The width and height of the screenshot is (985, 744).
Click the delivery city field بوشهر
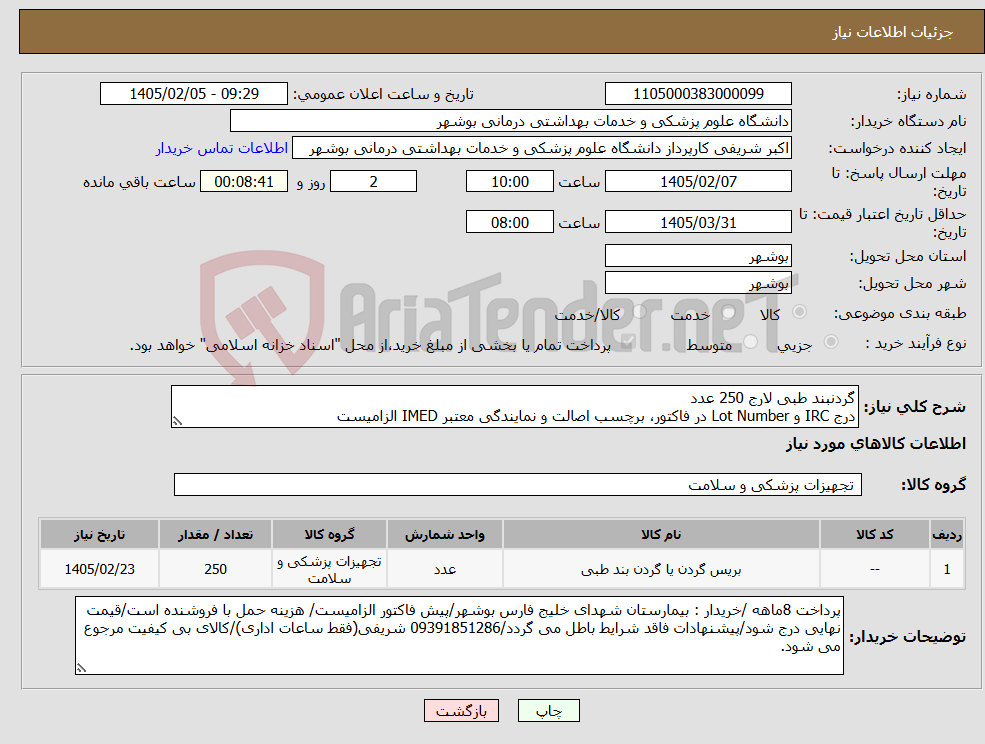tap(698, 283)
